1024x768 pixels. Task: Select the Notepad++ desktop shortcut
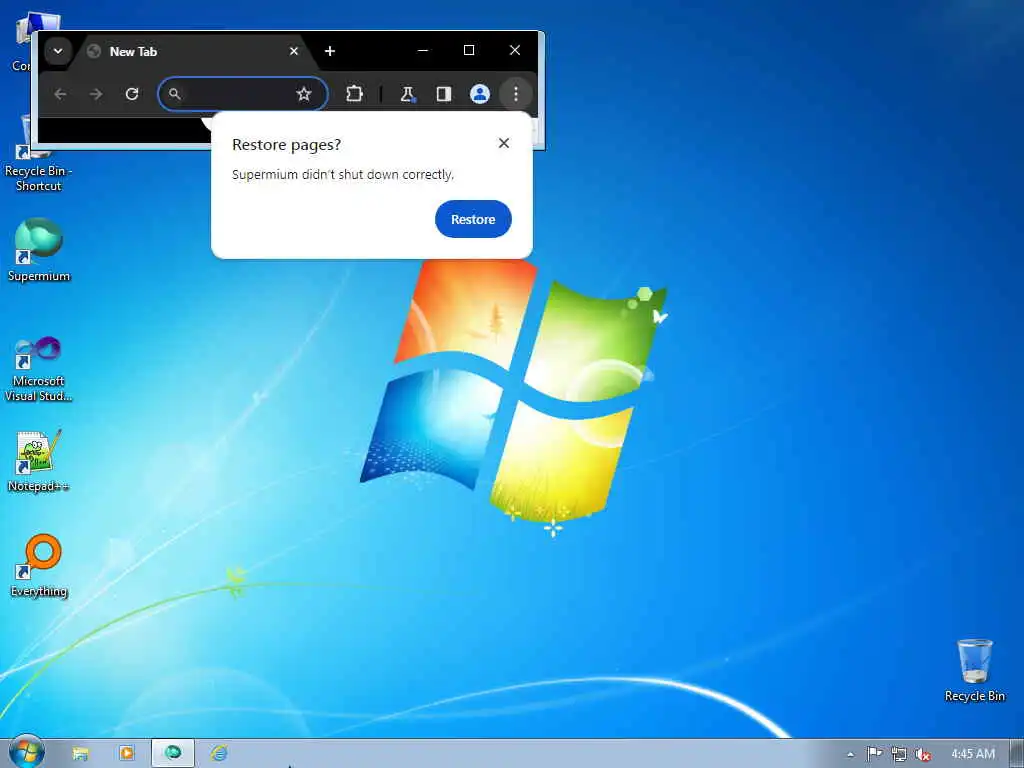coord(39,461)
